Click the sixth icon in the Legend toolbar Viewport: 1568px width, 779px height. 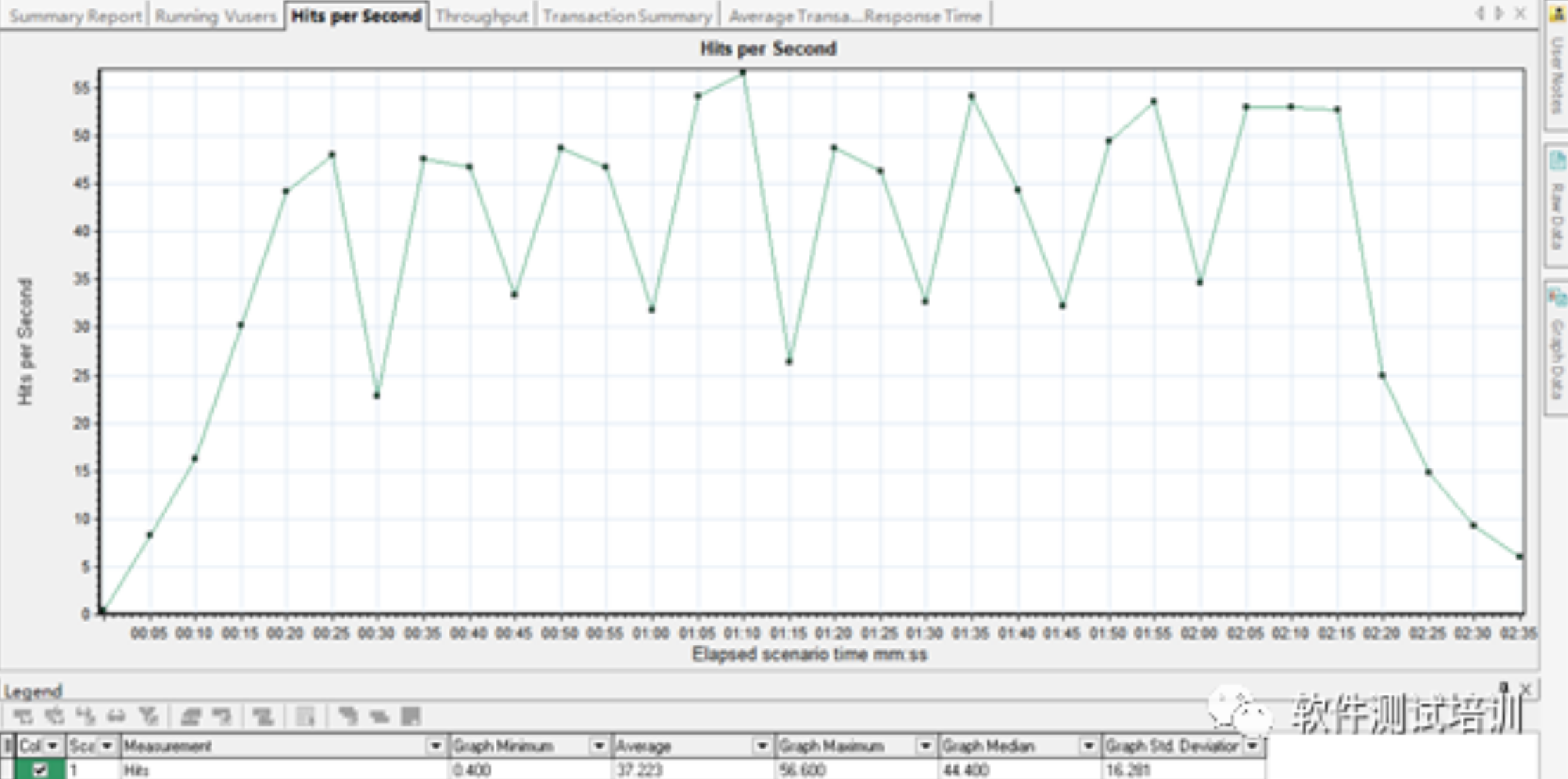pyautogui.click(x=191, y=716)
